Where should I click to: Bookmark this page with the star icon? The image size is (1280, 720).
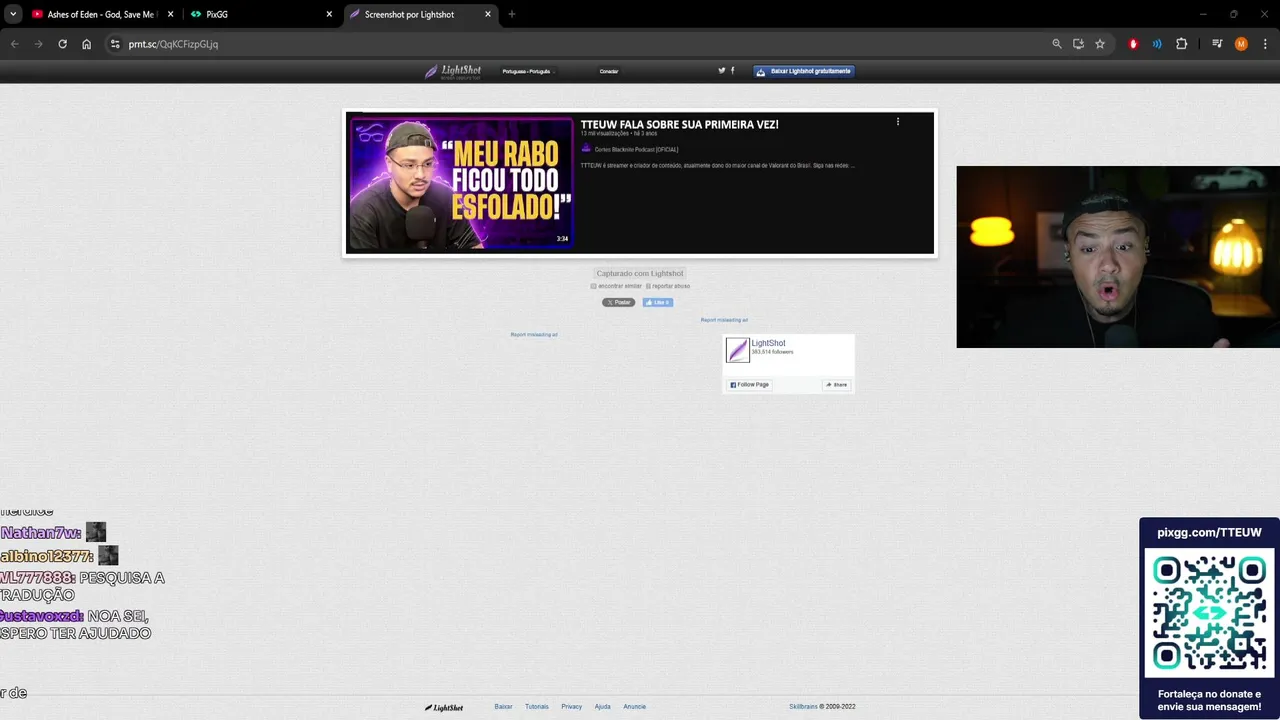1100,44
